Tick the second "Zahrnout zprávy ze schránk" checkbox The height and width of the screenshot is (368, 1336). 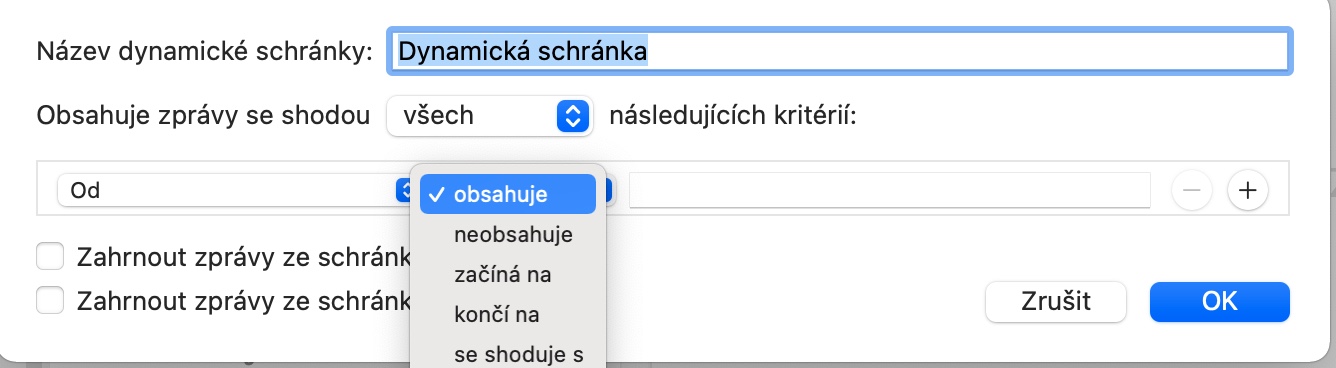[50, 300]
